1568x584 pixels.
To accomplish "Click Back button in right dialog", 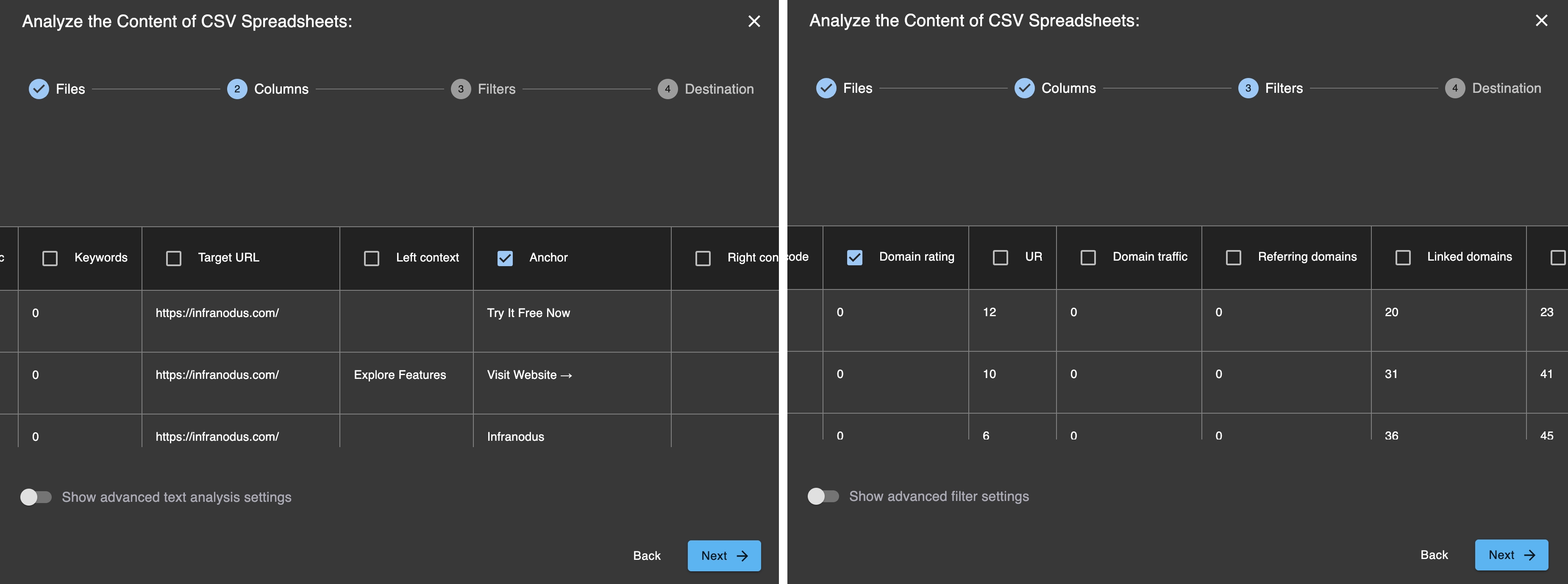I will click(1434, 555).
